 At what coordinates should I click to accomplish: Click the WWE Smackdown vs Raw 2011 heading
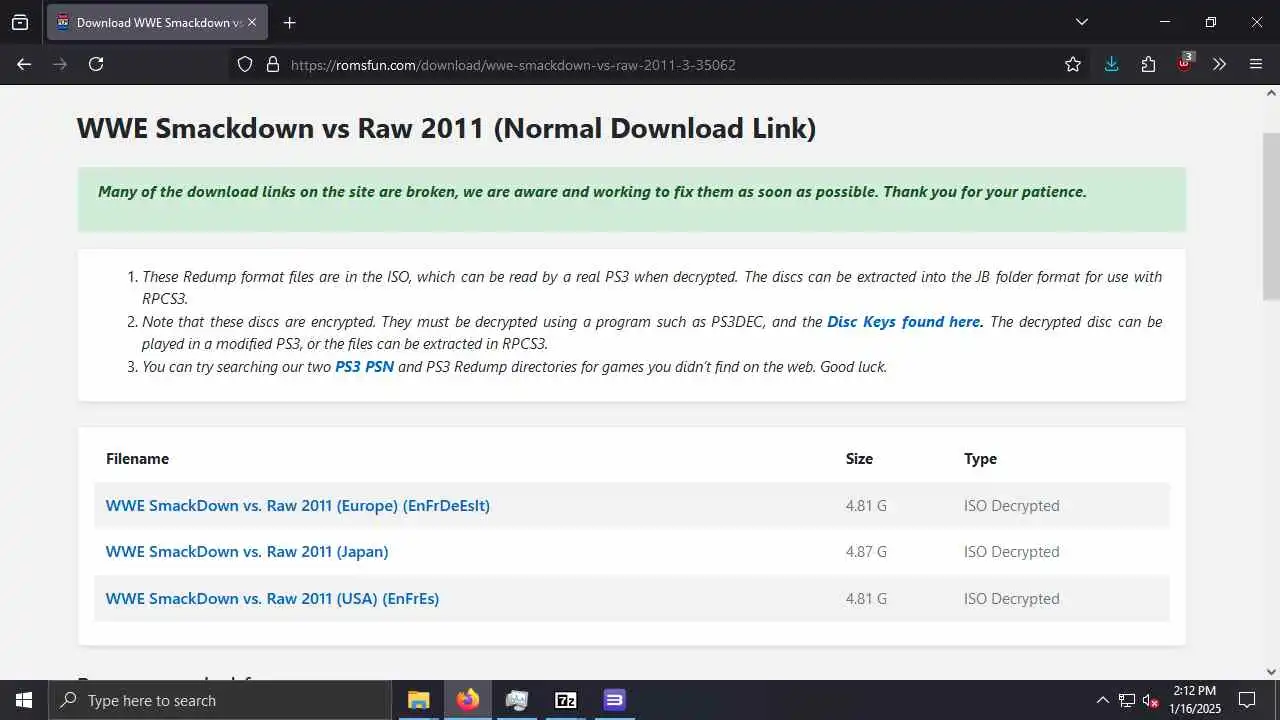(446, 128)
